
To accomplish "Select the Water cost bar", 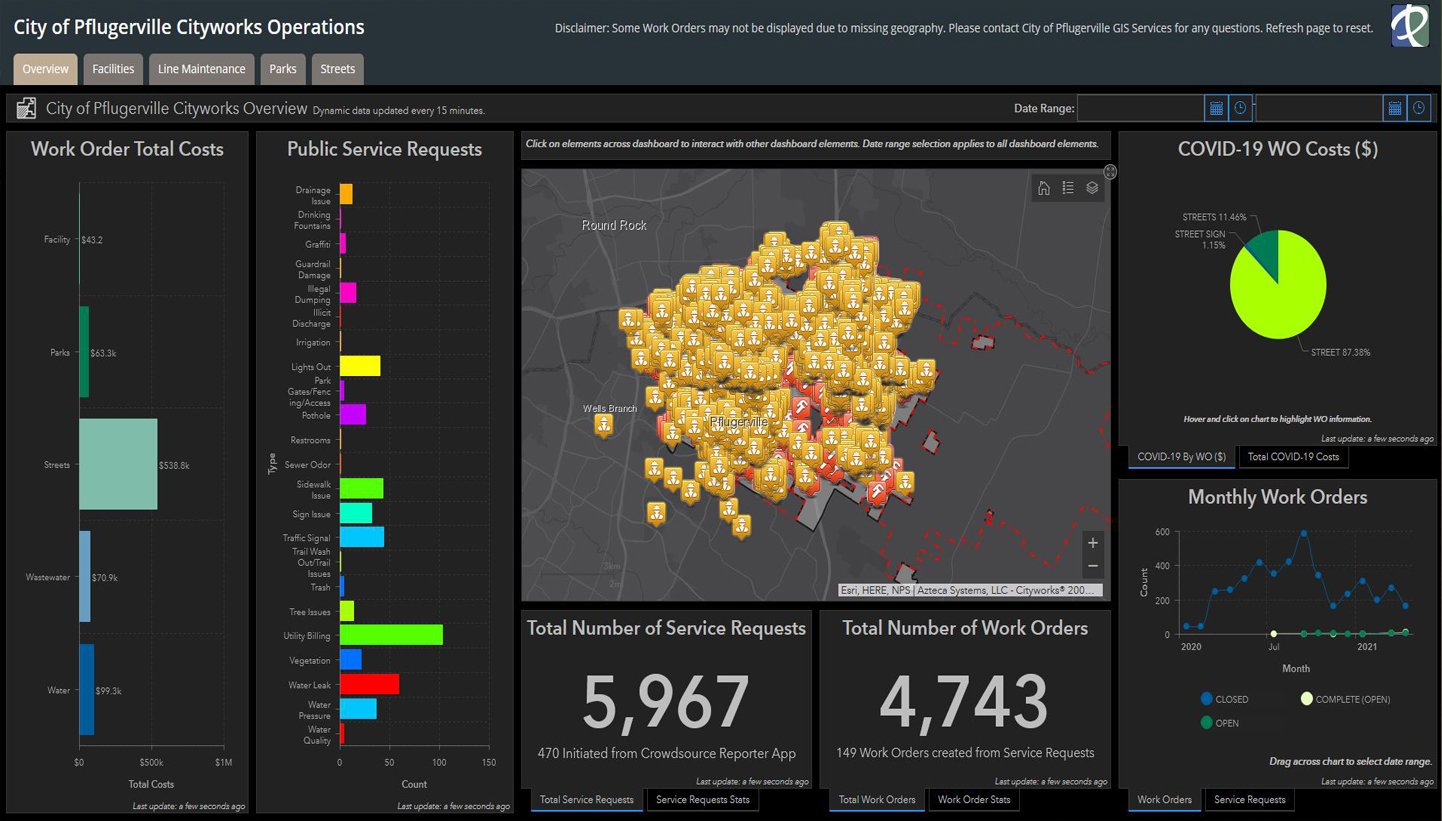I will (87, 690).
